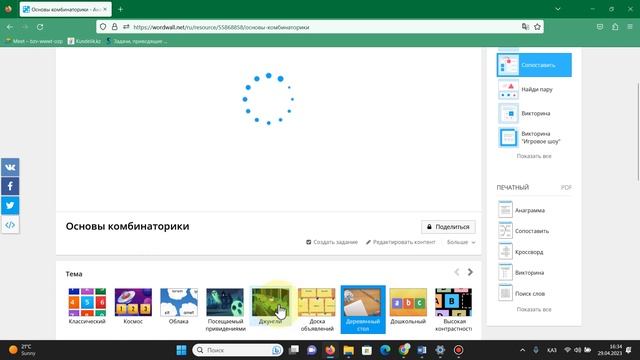Show previous themes with left arrow
The height and width of the screenshot is (360, 640).
point(457,272)
